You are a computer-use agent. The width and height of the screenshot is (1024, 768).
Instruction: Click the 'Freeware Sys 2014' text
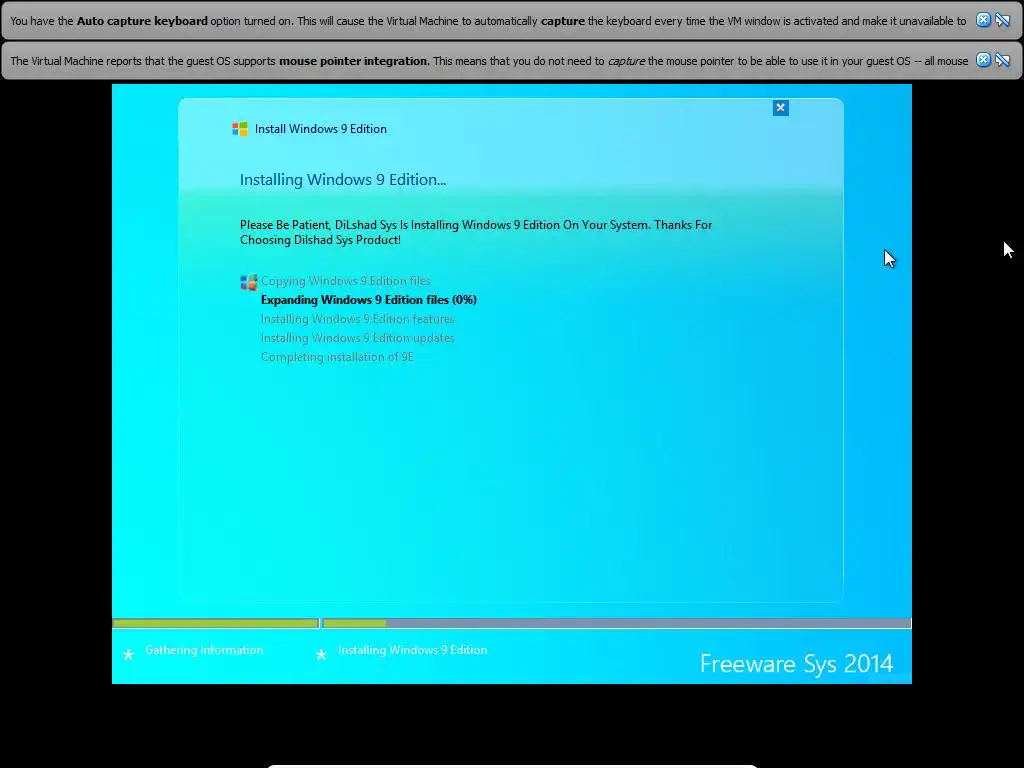(x=796, y=664)
